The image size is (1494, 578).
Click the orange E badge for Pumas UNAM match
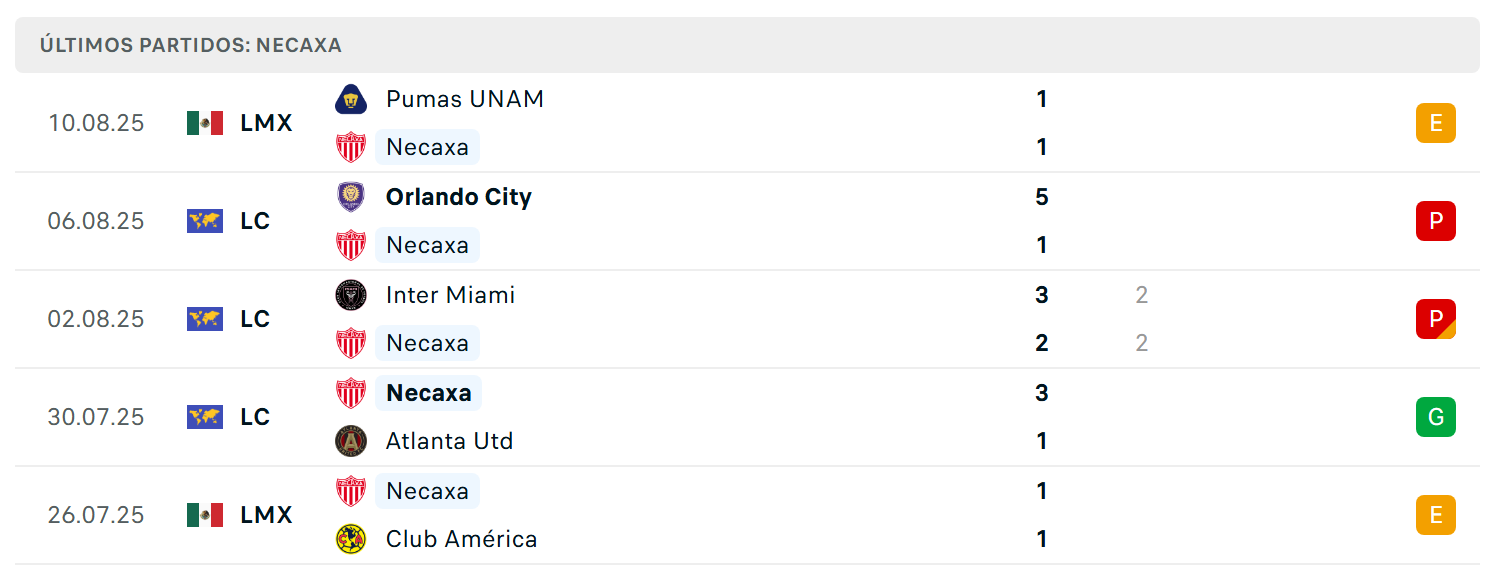pyautogui.click(x=1436, y=123)
